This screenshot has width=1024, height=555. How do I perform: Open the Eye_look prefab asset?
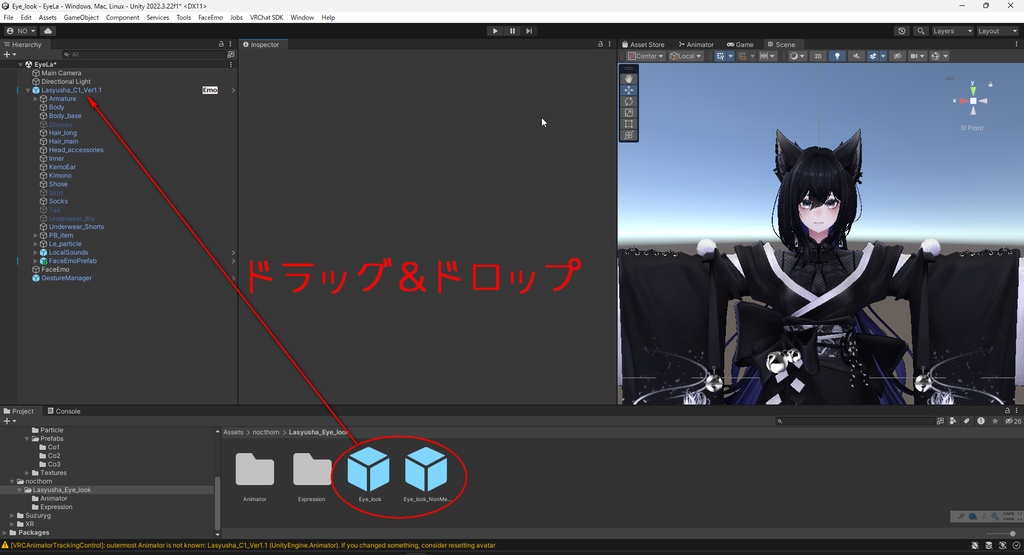click(x=369, y=474)
